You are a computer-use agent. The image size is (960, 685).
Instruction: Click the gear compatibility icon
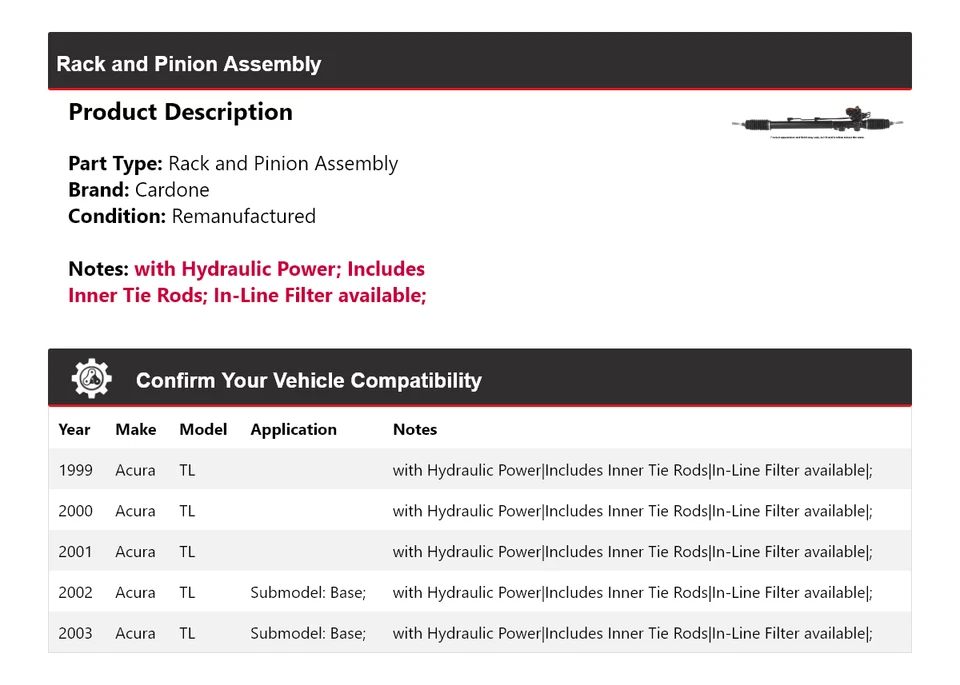point(92,379)
